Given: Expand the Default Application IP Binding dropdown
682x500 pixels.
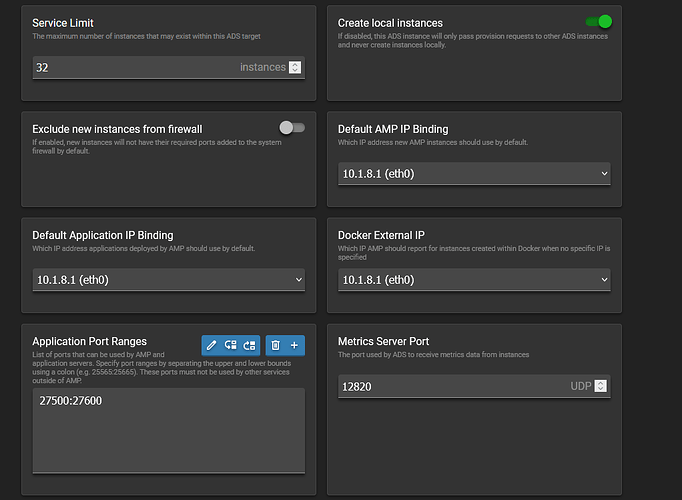Looking at the screenshot, I should [168, 280].
